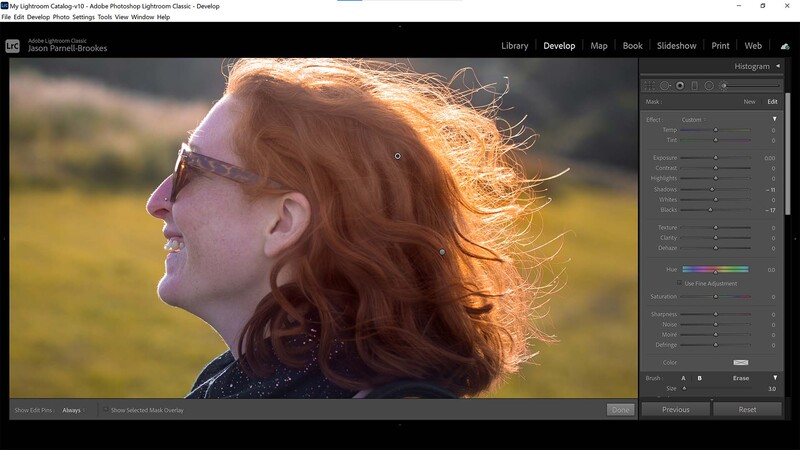Image resolution: width=800 pixels, height=450 pixels.
Task: Collapse the bottom filmstrip panel arrow
Action: (x=400, y=424)
